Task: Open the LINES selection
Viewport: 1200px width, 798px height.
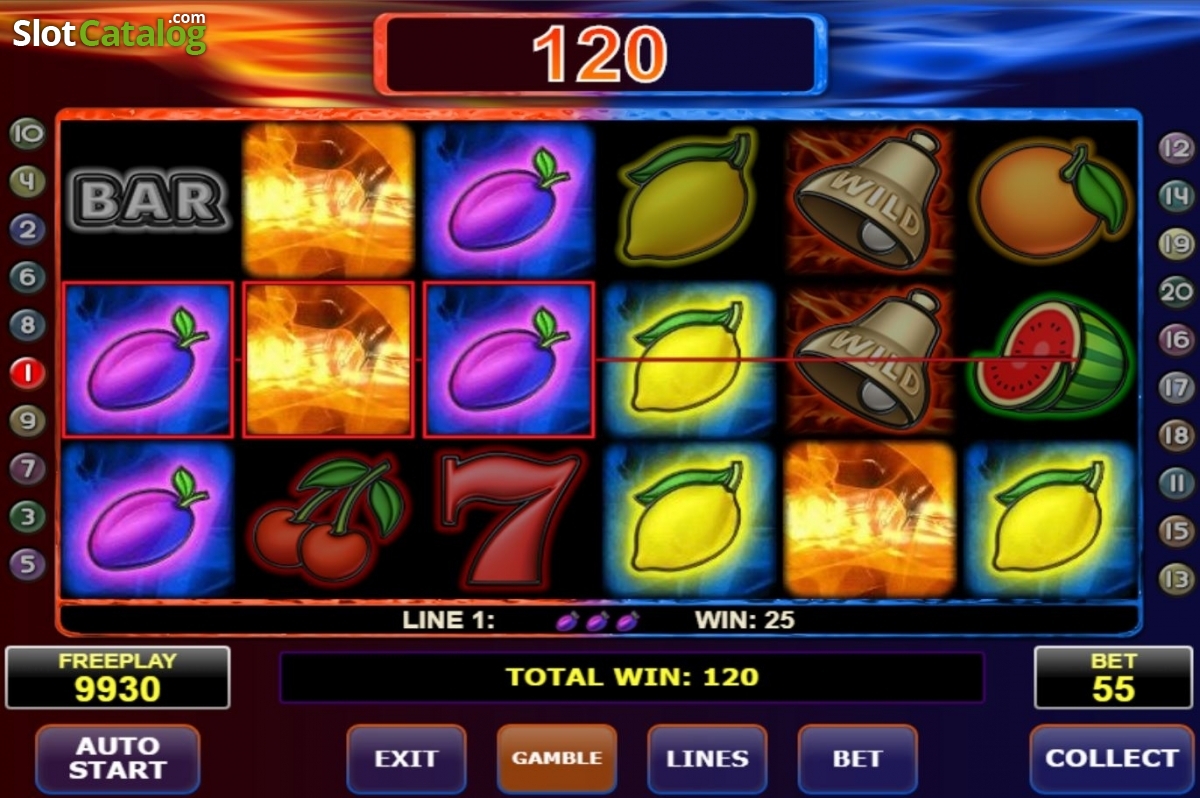Action: tap(708, 759)
